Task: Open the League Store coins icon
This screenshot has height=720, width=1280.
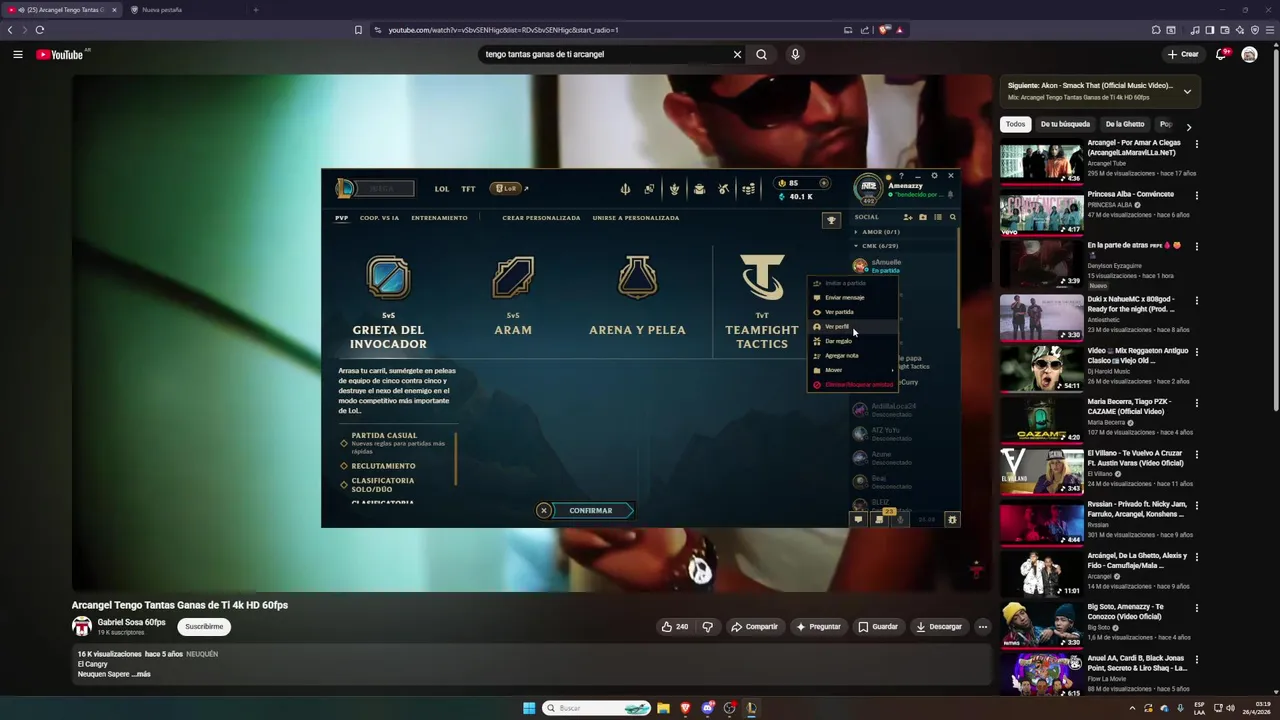Action: tap(748, 189)
